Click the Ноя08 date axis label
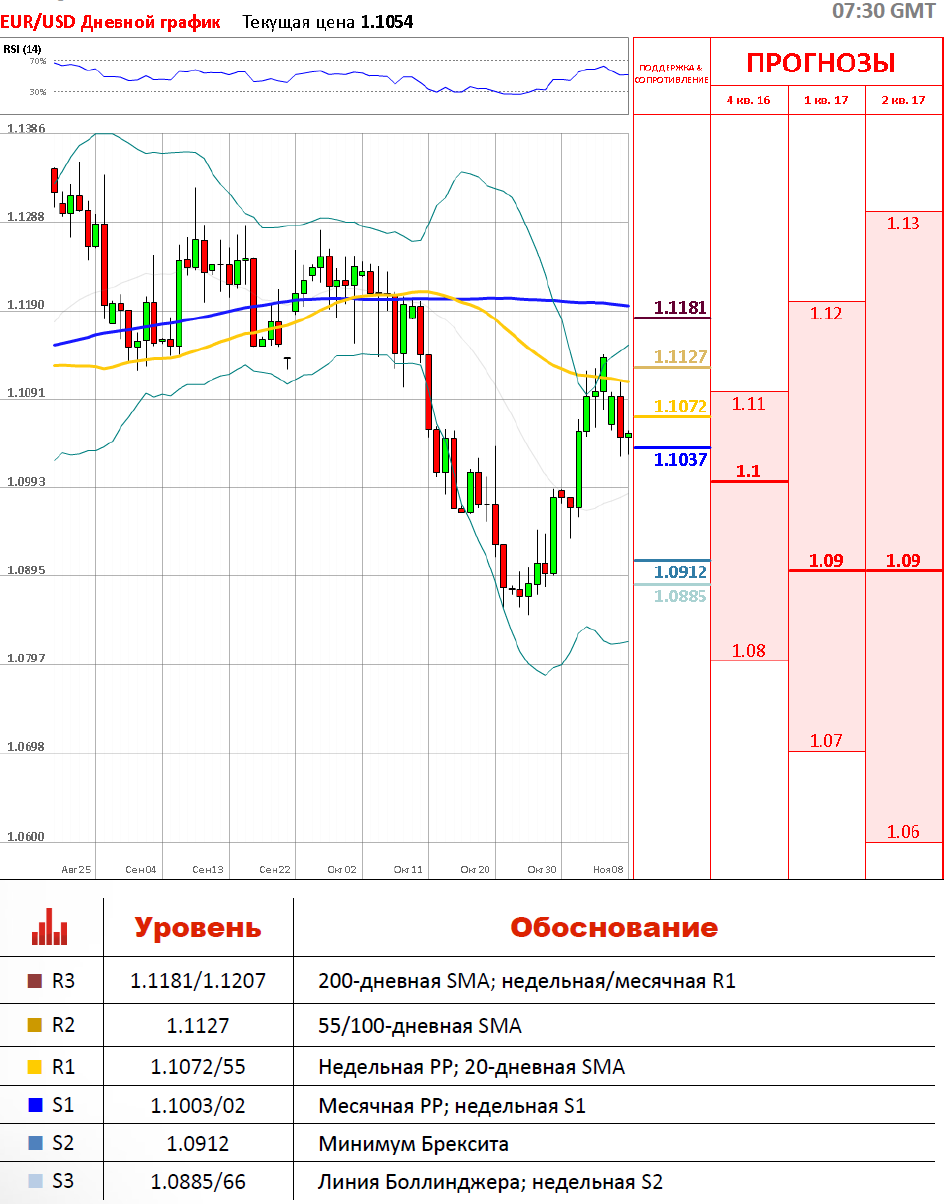The image size is (949, 1204). pyautogui.click(x=608, y=870)
